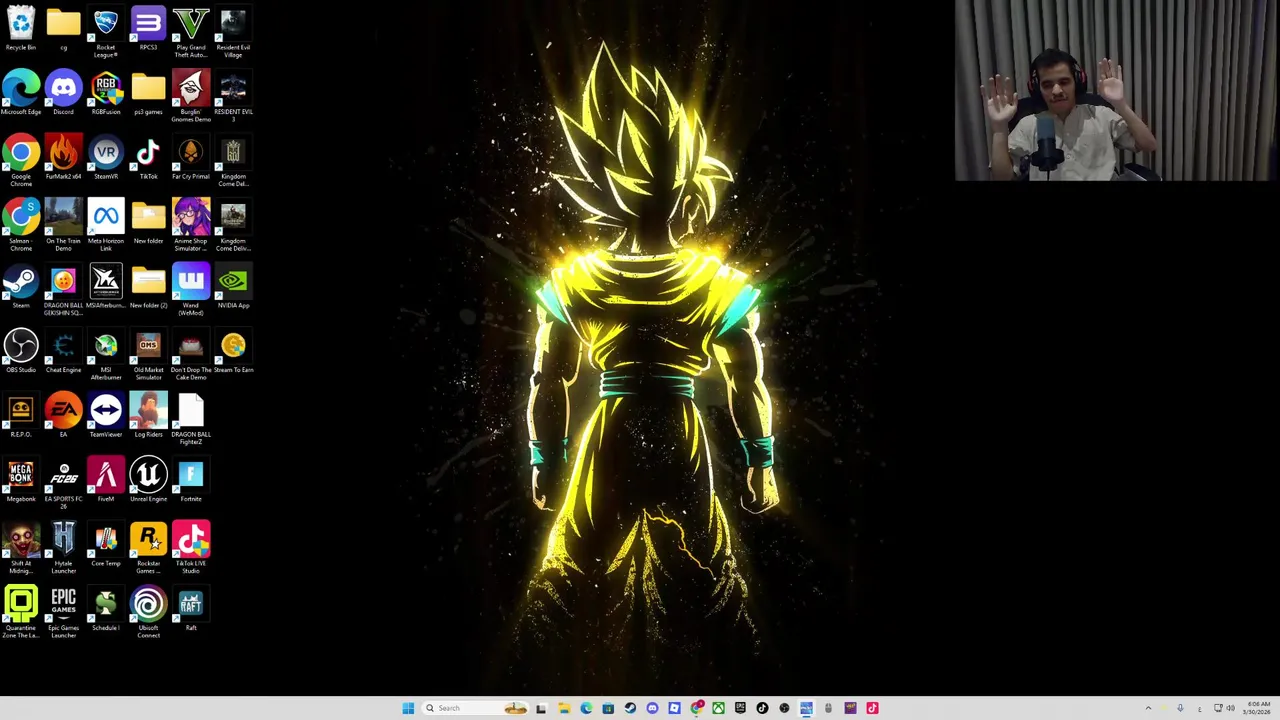Open the volume control in system tray
Image resolution: width=1280 pixels, height=720 pixels.
coord(1230,708)
